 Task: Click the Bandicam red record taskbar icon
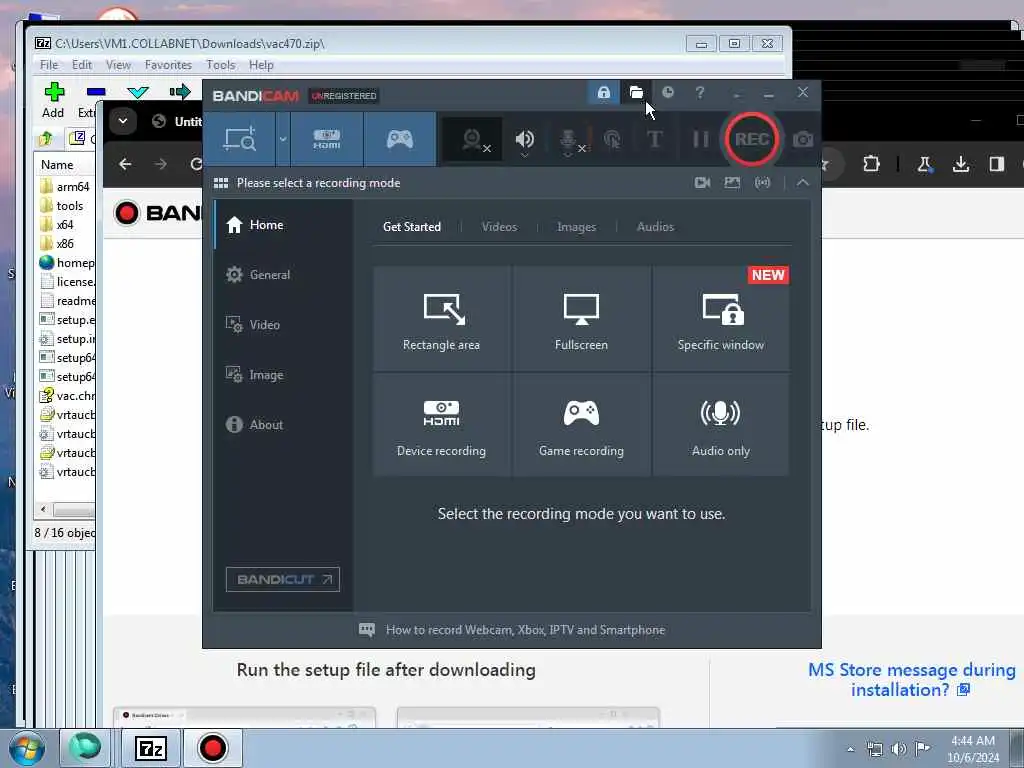pyautogui.click(x=212, y=748)
